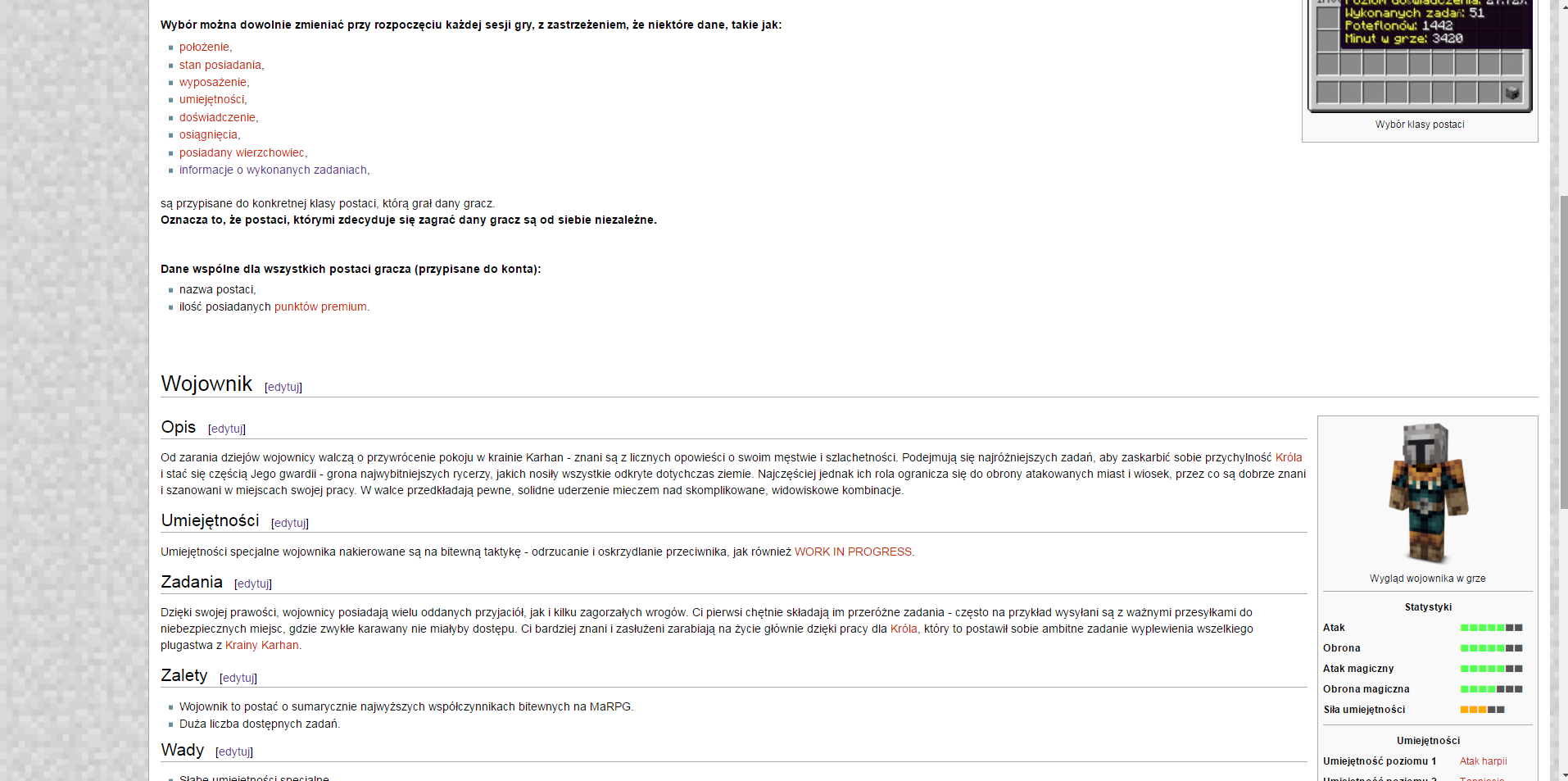
Task: Open the 'położenie' link
Action: 204,47
